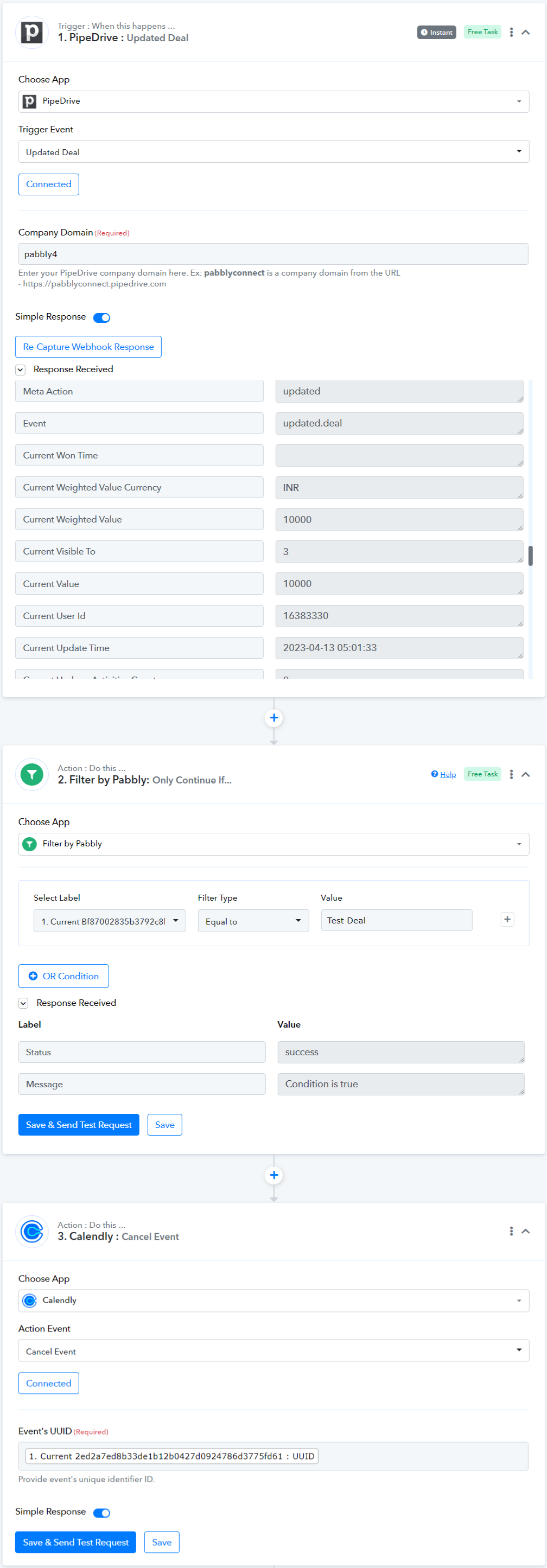Open the PipeDrive Choose App dropdown
This screenshot has height=1568, width=547.
coord(273,101)
